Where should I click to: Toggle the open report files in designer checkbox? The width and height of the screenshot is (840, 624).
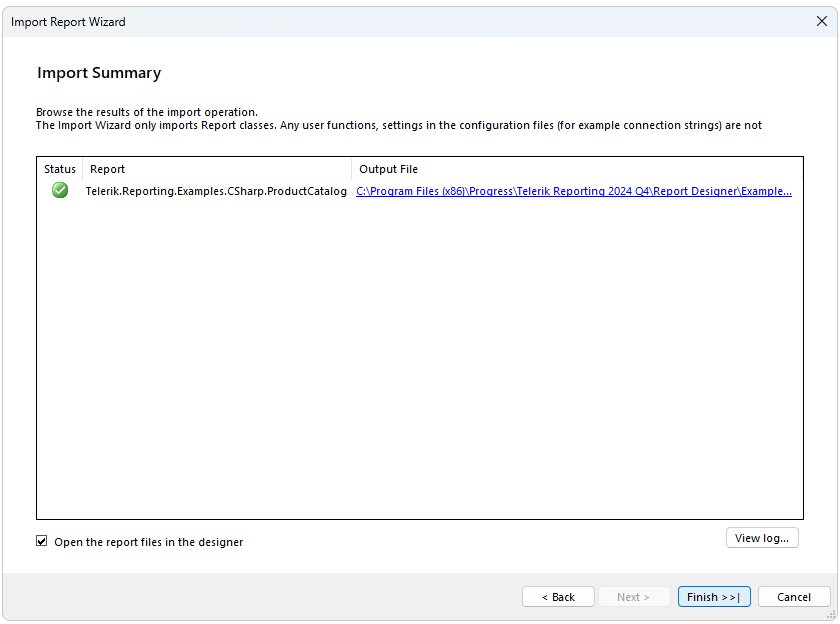42,541
